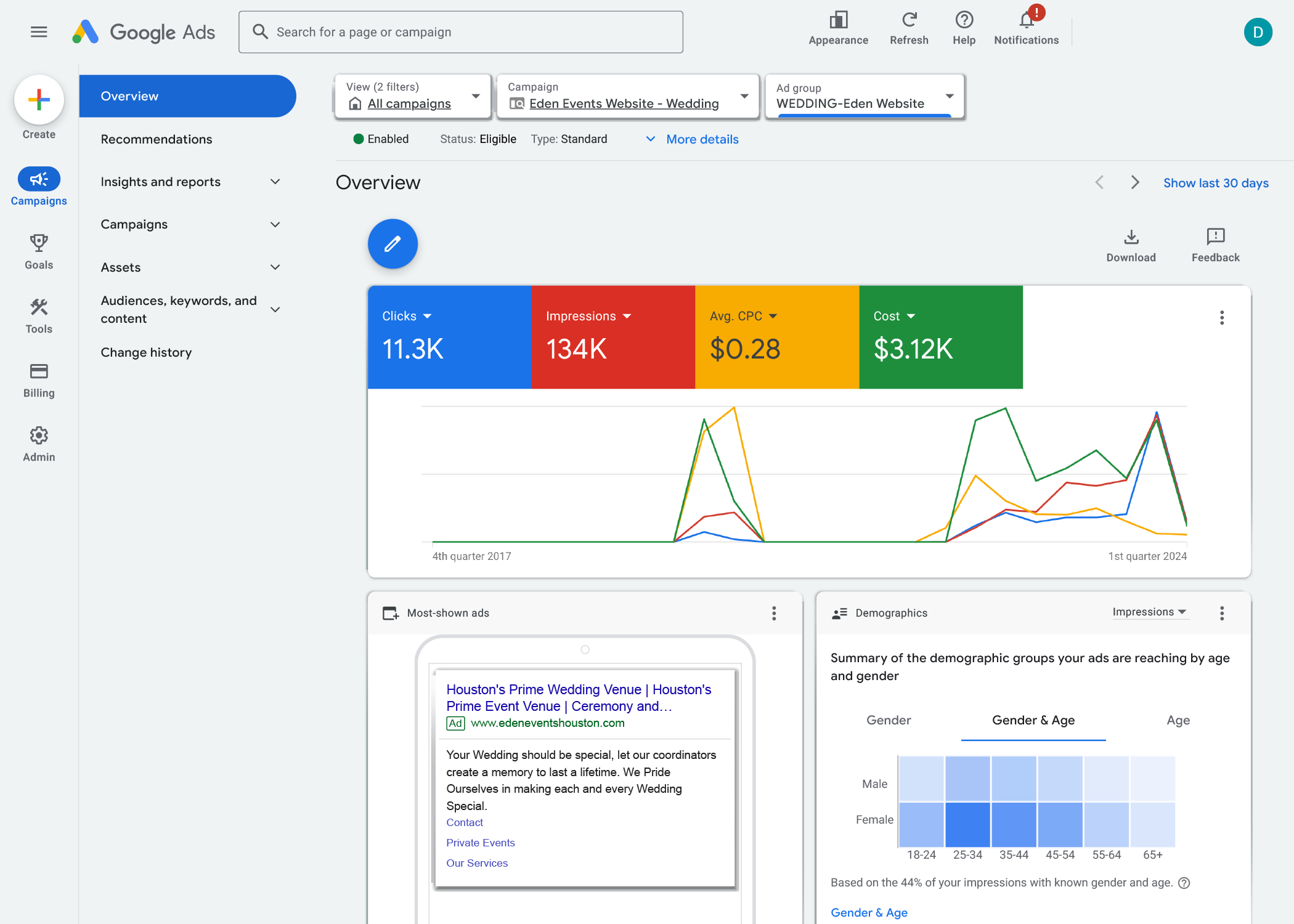
Task: Switch to the Age demographics tab
Action: point(1178,720)
